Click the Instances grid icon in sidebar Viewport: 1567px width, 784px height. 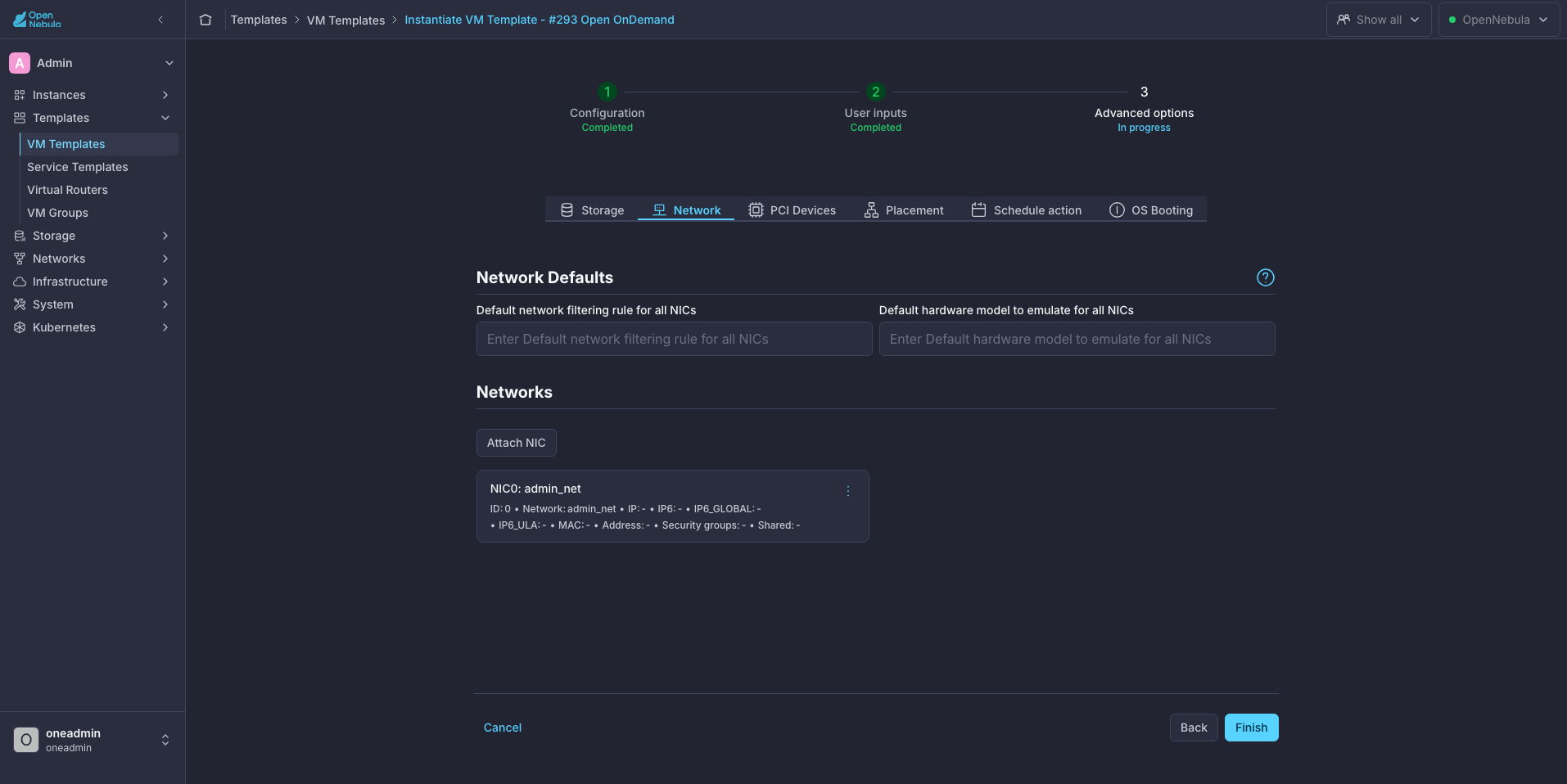point(20,95)
